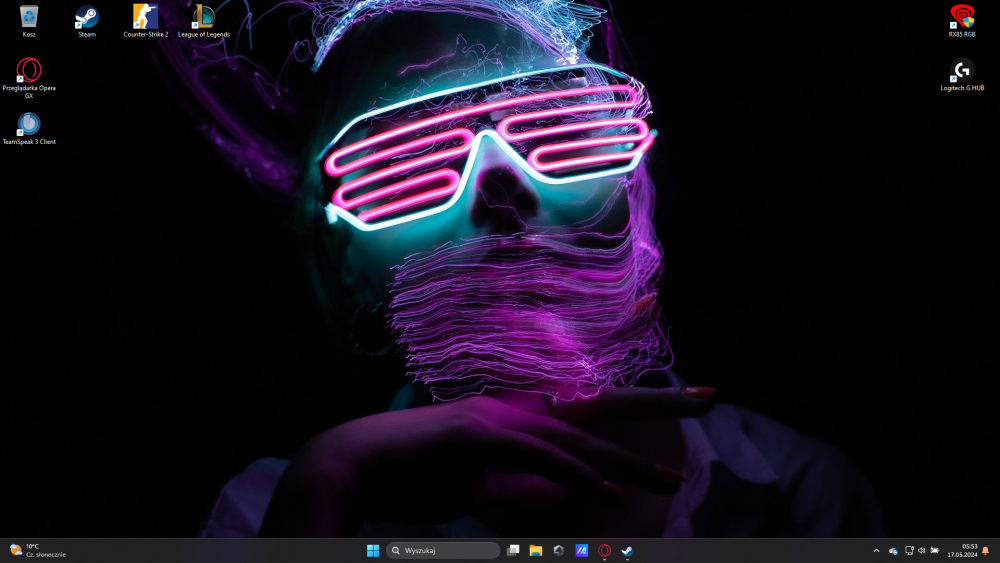The height and width of the screenshot is (563, 1000).
Task: Open the Kosz recycle bin icon
Action: tap(29, 21)
